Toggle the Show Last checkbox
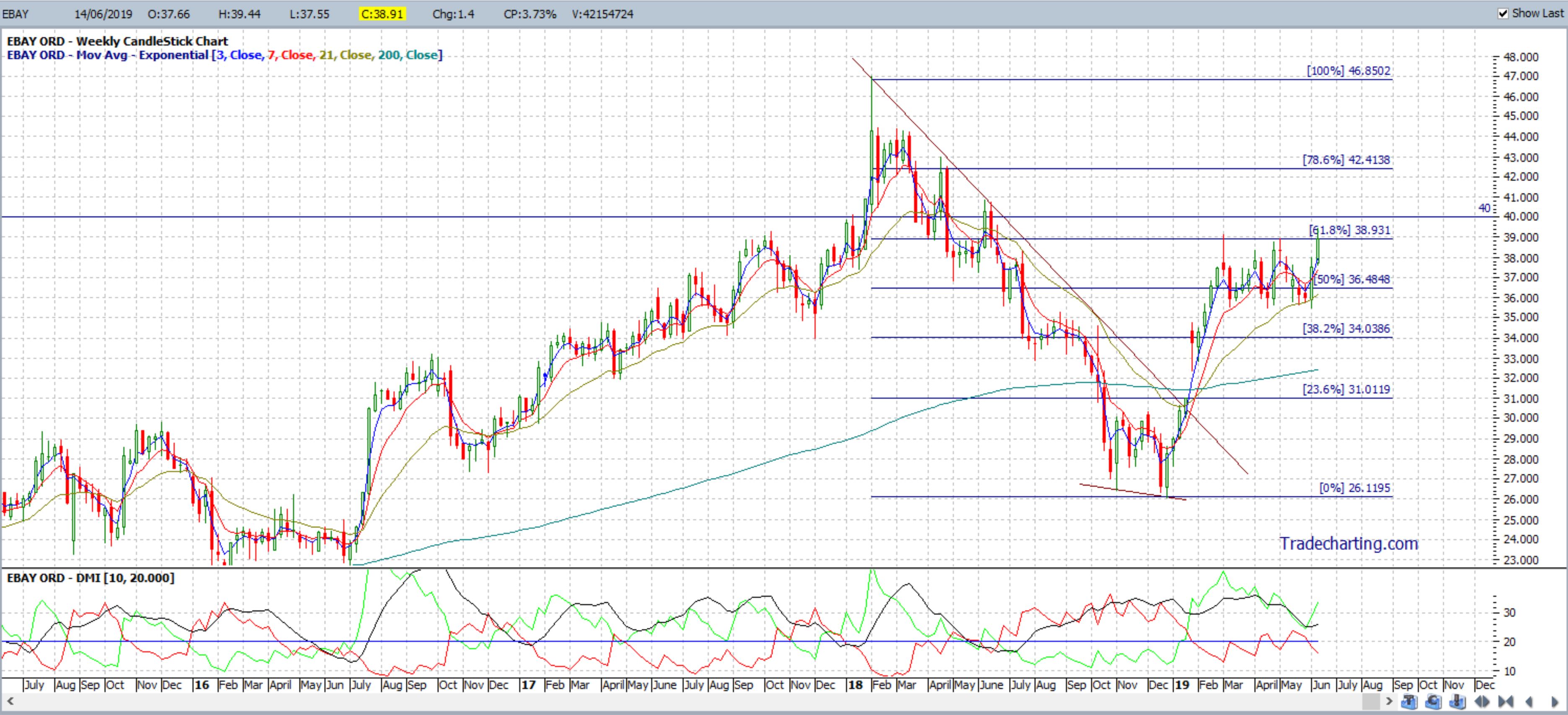Viewport: 1568px width, 715px height. click(1503, 13)
